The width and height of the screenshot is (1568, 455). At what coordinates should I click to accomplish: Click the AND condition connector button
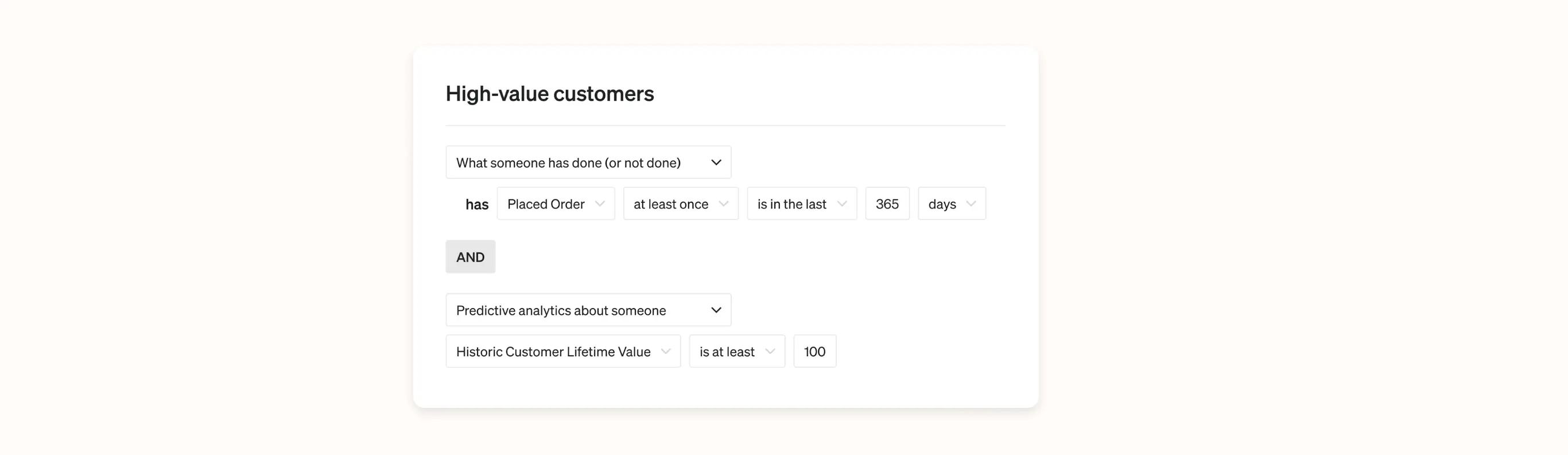coord(470,256)
